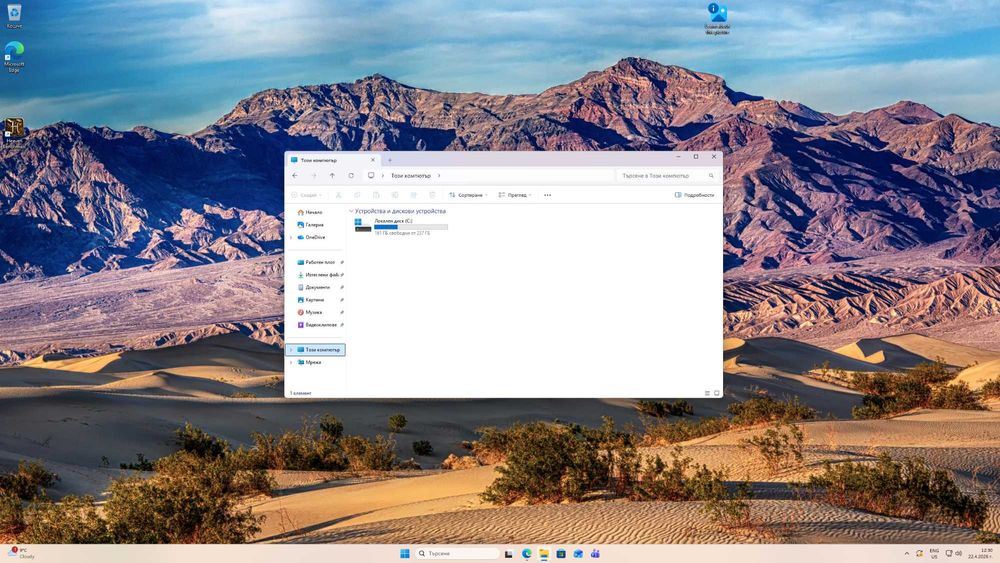Open Recycle Bin on the desktop
This screenshot has height=563, width=1000.
(x=14, y=16)
